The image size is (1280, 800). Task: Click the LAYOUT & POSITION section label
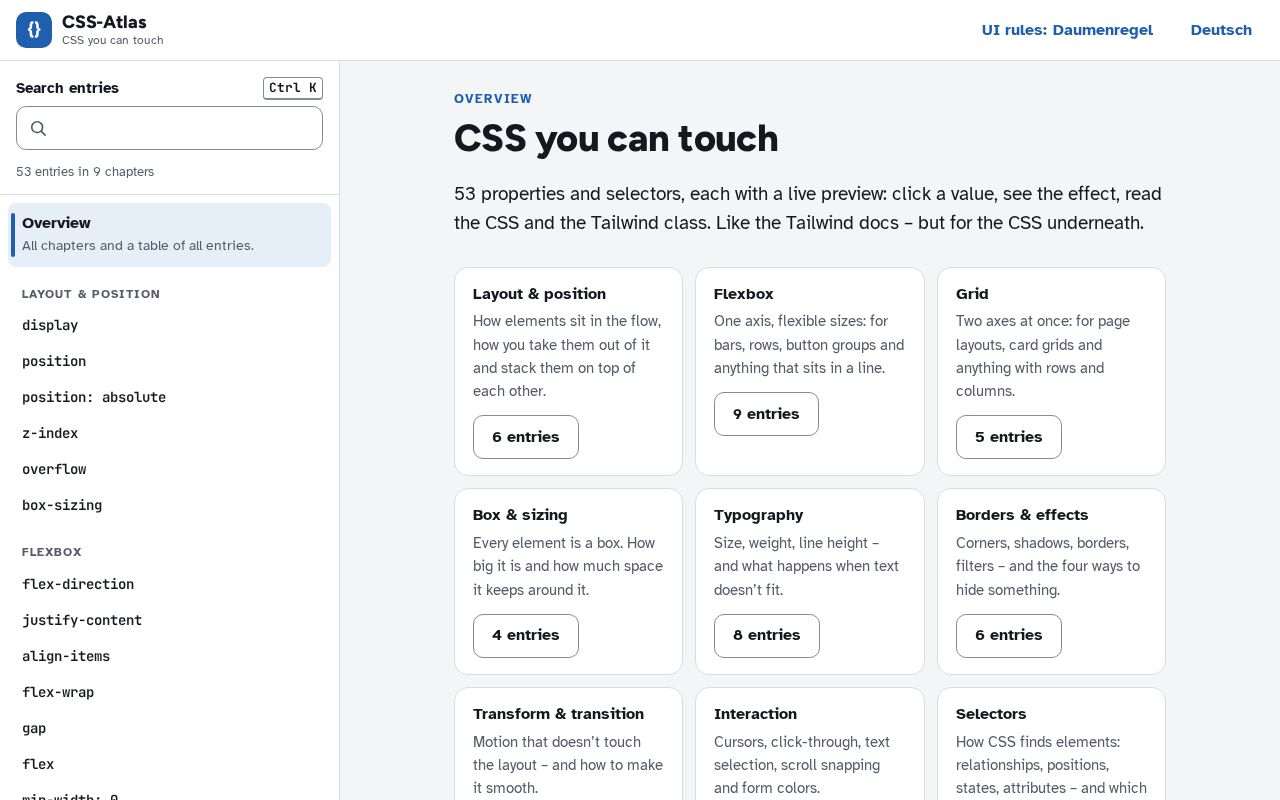[91, 294]
